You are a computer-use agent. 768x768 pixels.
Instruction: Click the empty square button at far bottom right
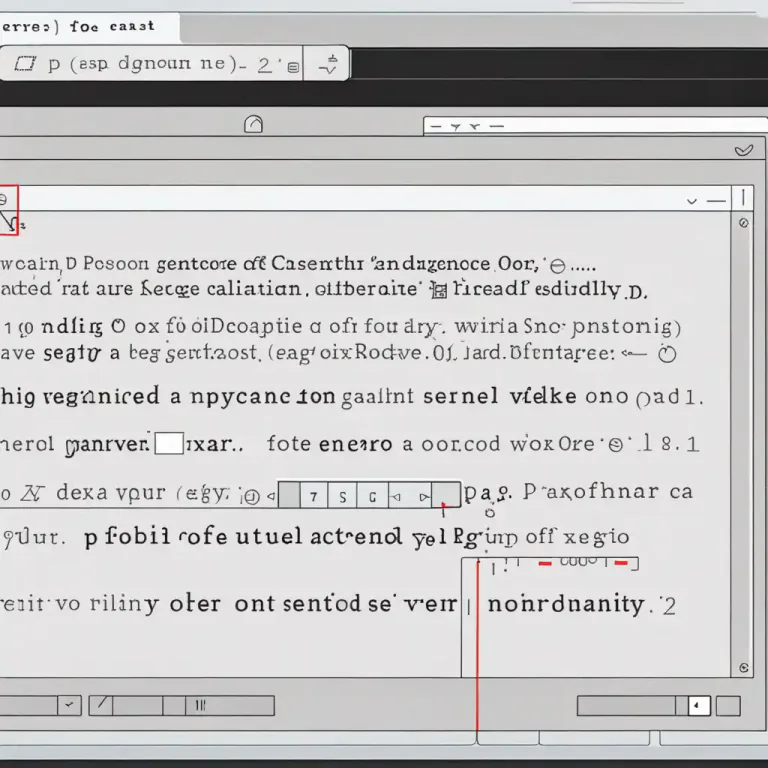728,706
